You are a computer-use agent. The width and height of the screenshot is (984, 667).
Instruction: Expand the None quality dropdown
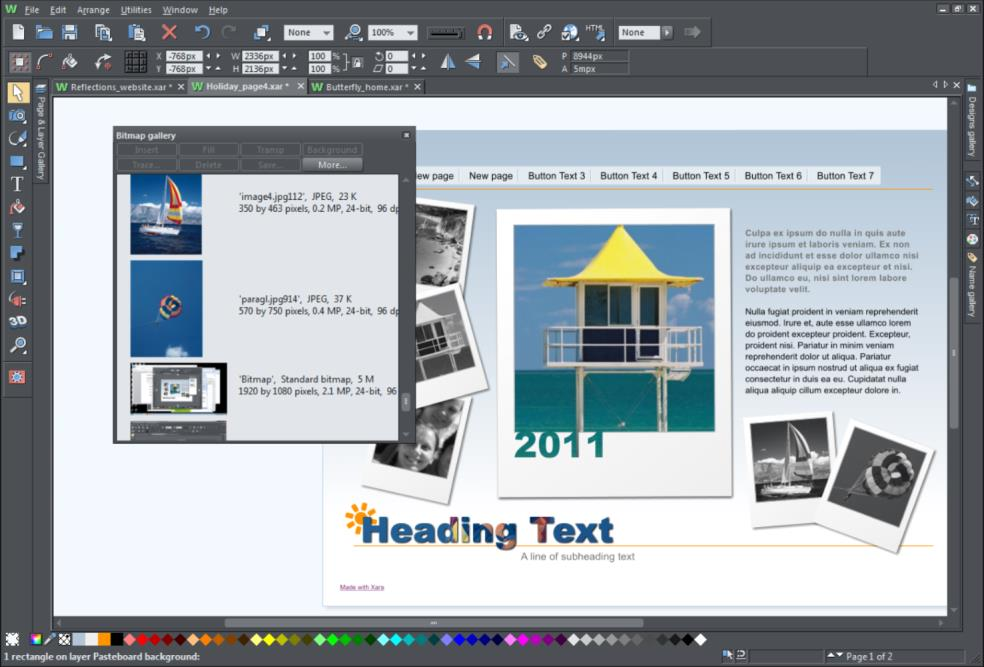[x=309, y=33]
